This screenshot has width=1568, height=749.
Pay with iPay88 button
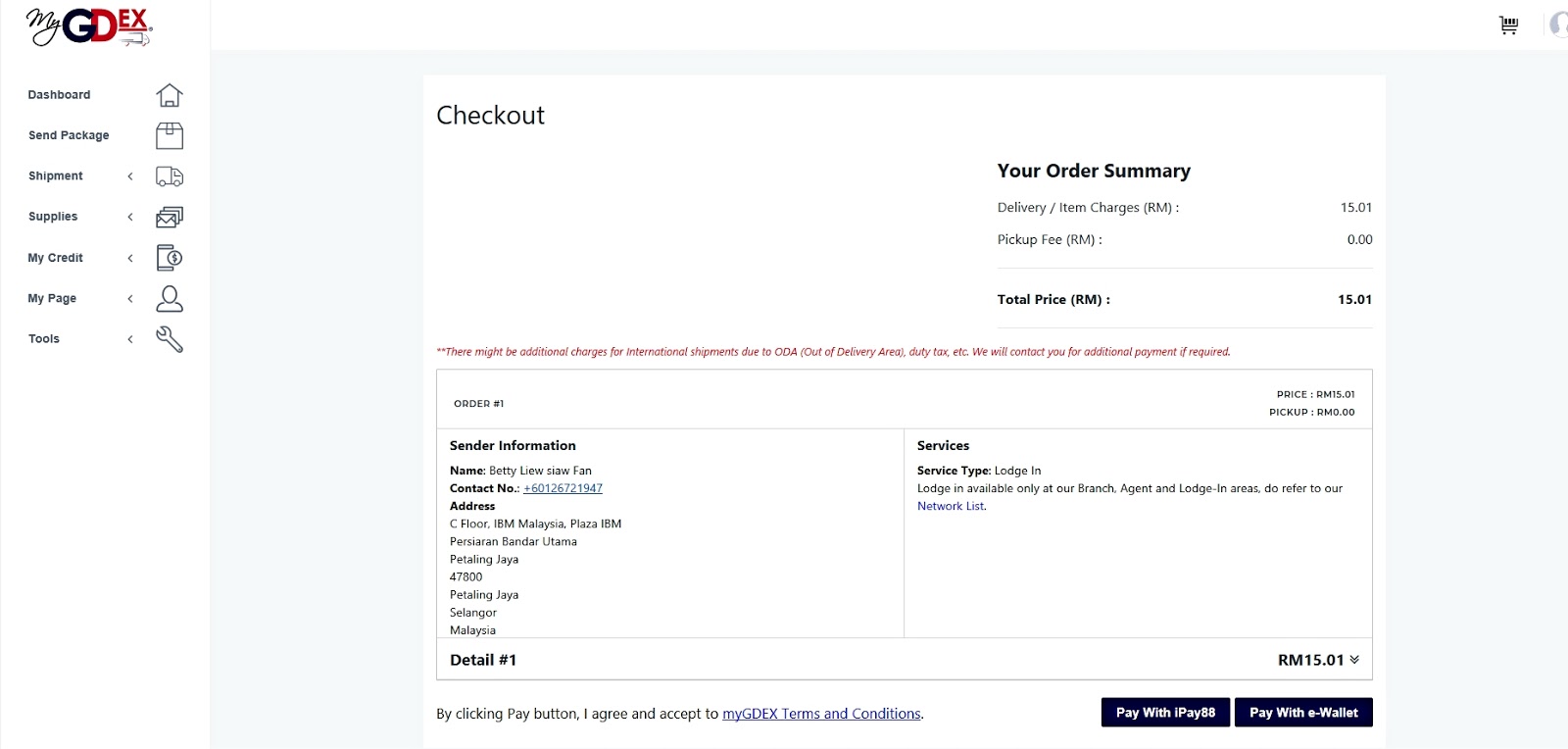click(1165, 713)
